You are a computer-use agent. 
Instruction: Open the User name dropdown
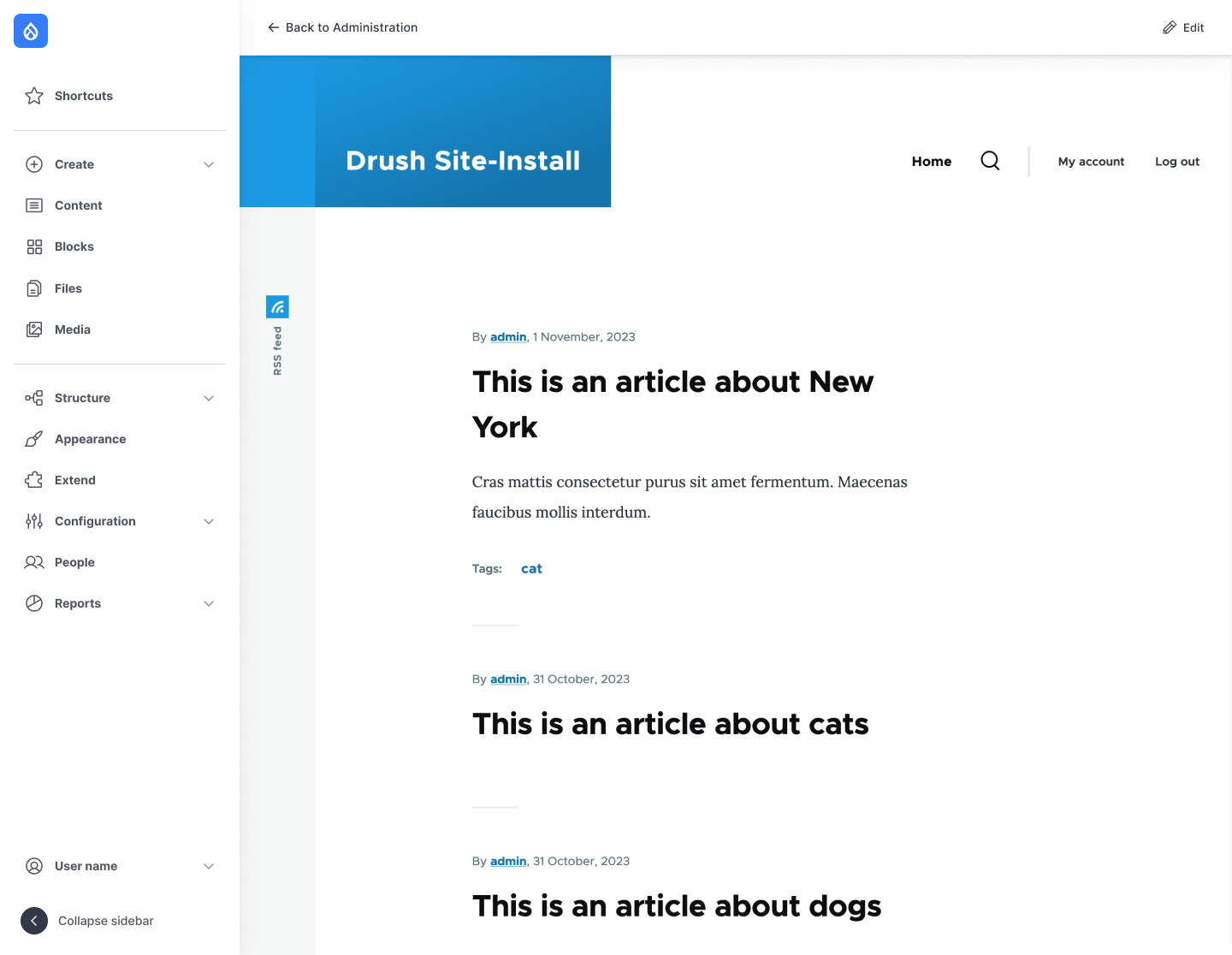tap(209, 866)
